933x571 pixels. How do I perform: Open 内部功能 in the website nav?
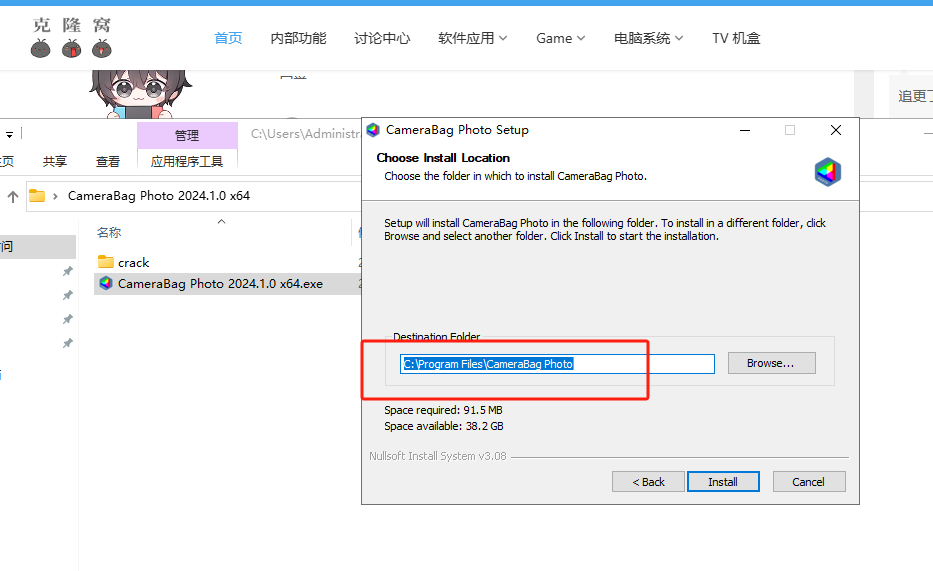[x=298, y=38]
